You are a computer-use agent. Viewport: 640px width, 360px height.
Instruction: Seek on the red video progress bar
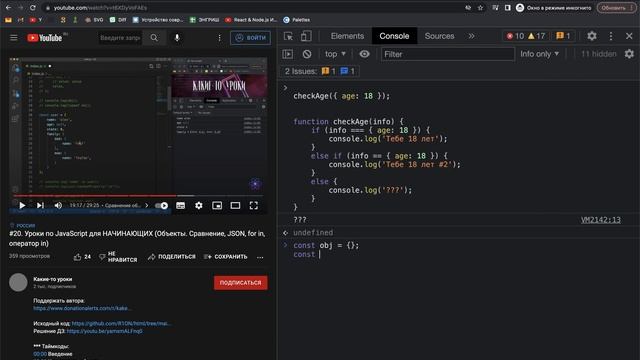click(x=138, y=196)
